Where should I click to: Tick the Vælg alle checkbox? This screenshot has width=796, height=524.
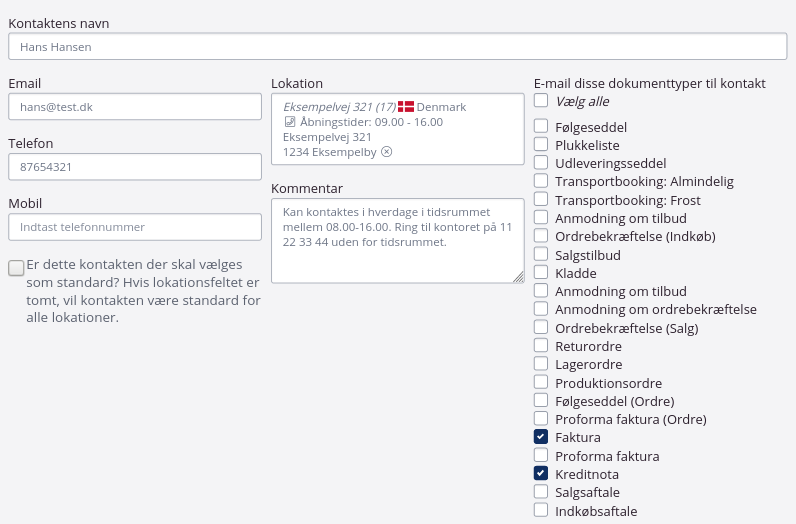[x=541, y=101]
